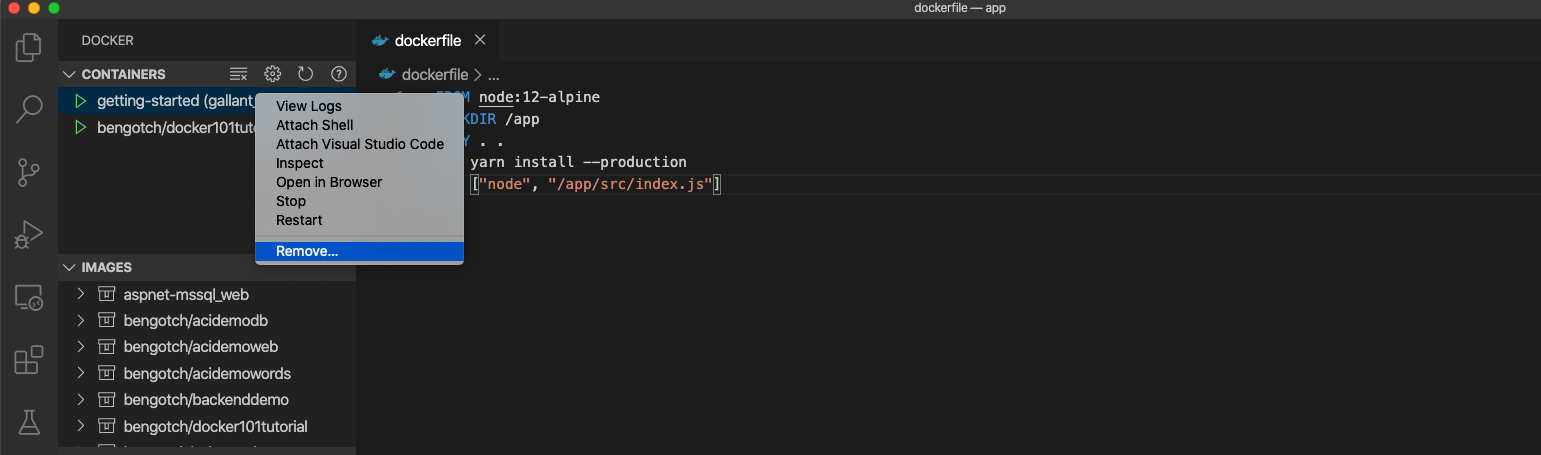Click the Docker whale icon on dockerfile tab
The height and width of the screenshot is (455, 1541).
pos(379,41)
